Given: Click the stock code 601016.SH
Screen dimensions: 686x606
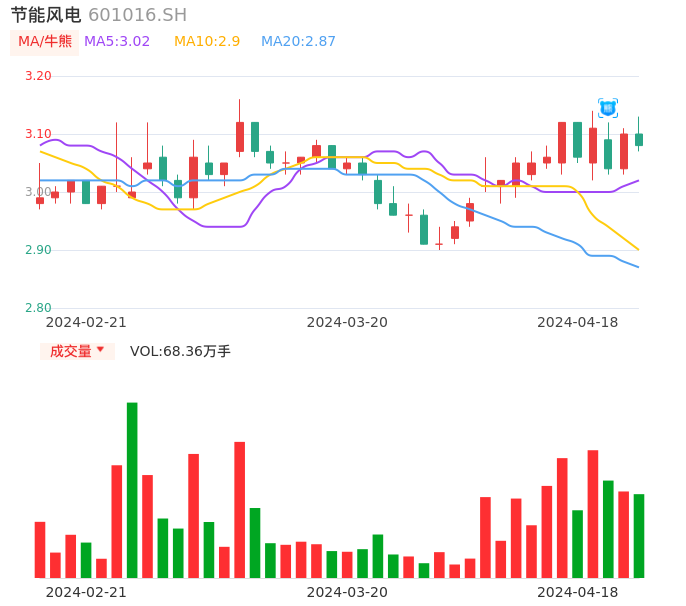Looking at the screenshot, I should (x=137, y=15).
